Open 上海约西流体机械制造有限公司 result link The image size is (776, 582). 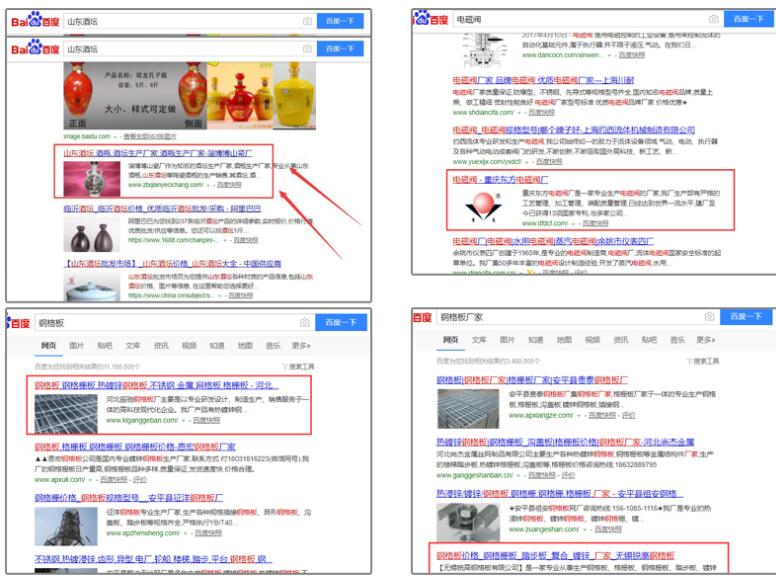[x=574, y=130]
